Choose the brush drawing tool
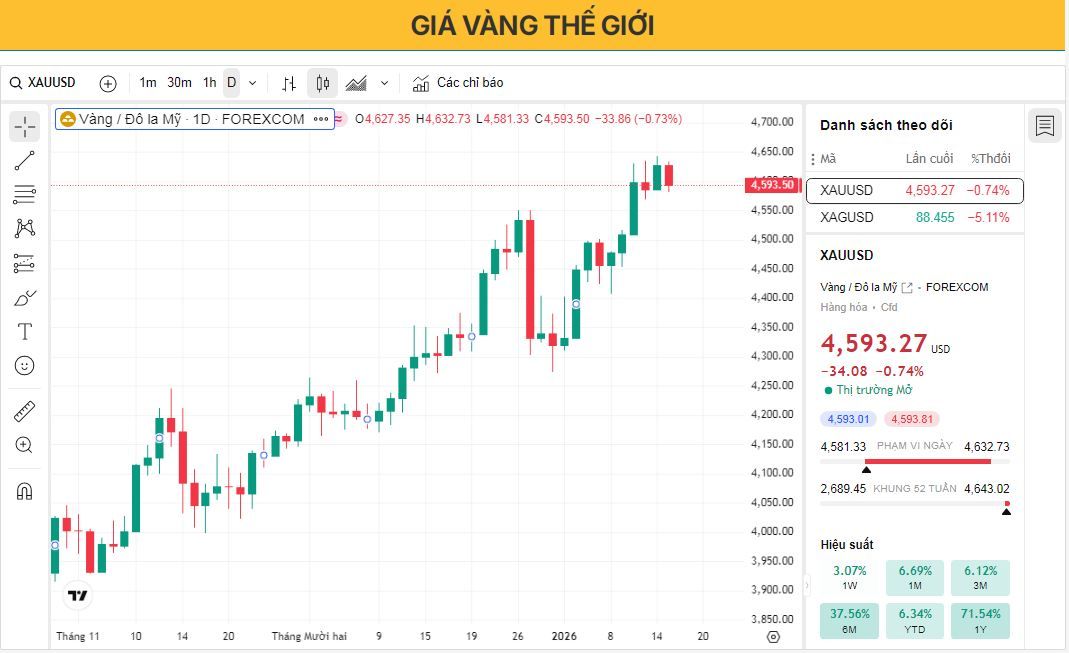Screen dimensions: 1069x653 pos(25,297)
